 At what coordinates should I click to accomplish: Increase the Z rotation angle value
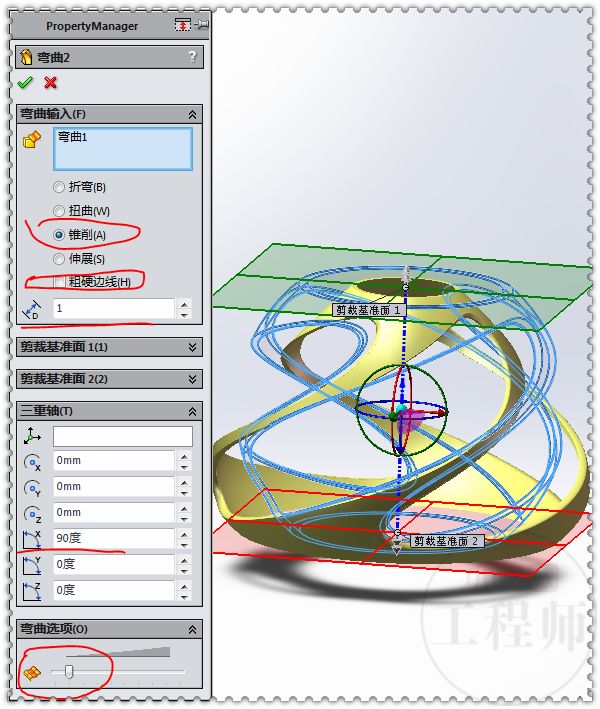click(184, 586)
